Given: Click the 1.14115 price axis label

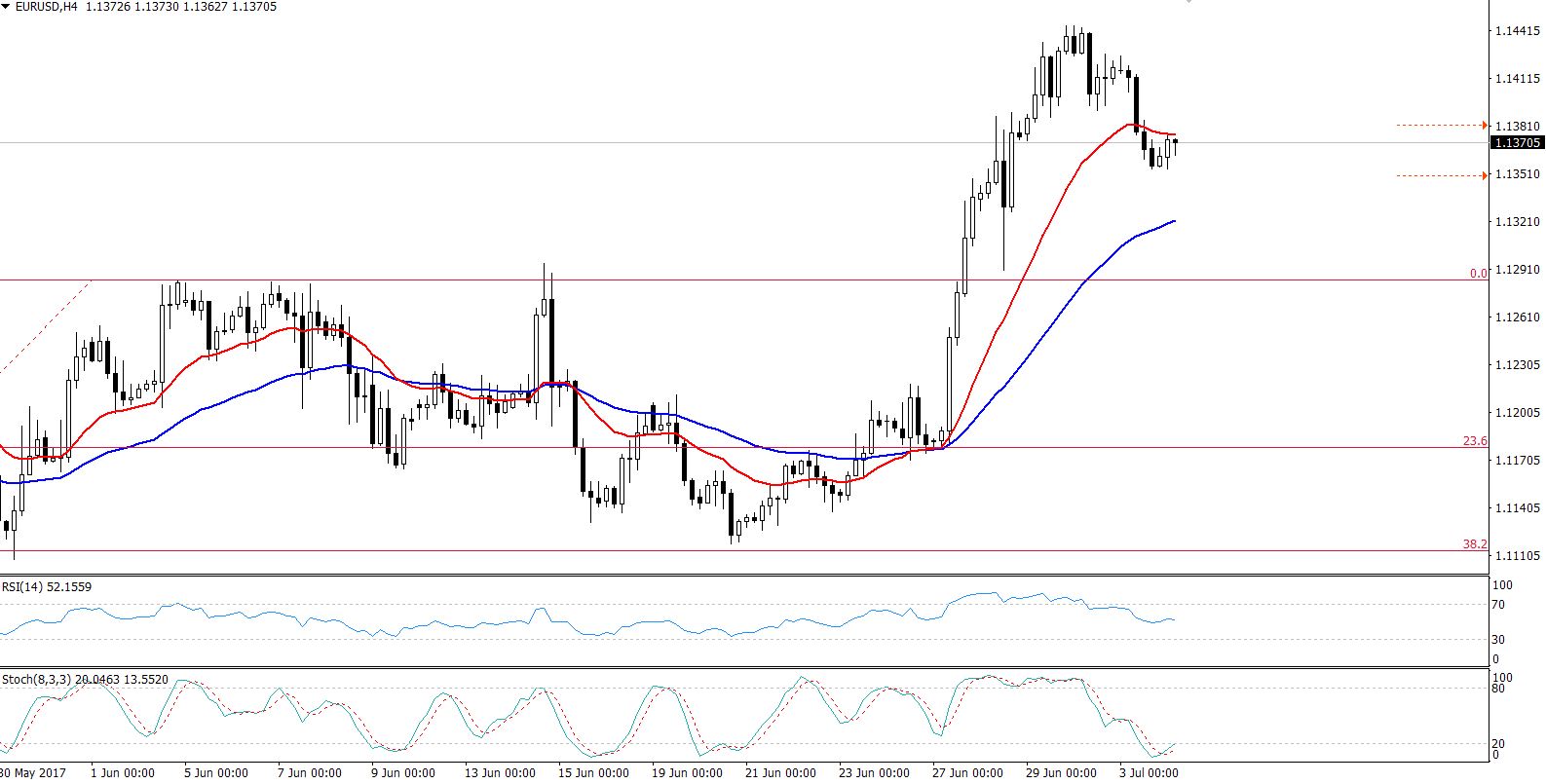Looking at the screenshot, I should click(1518, 79).
